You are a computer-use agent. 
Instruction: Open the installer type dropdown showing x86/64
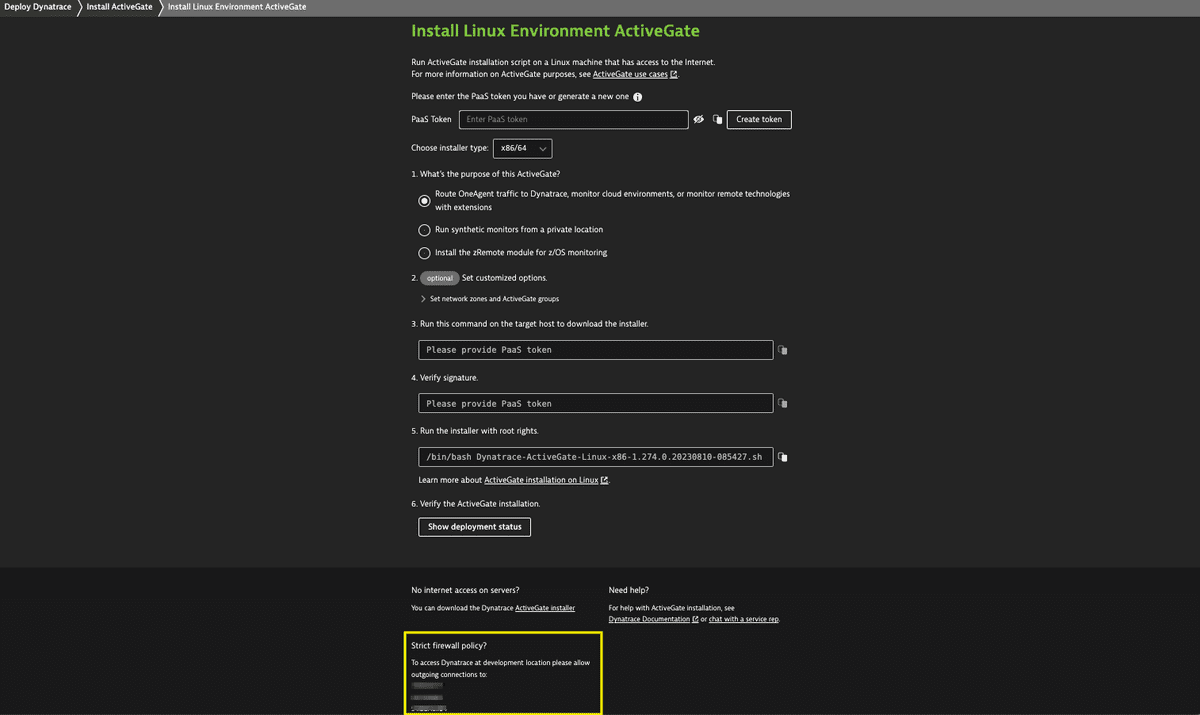522,147
